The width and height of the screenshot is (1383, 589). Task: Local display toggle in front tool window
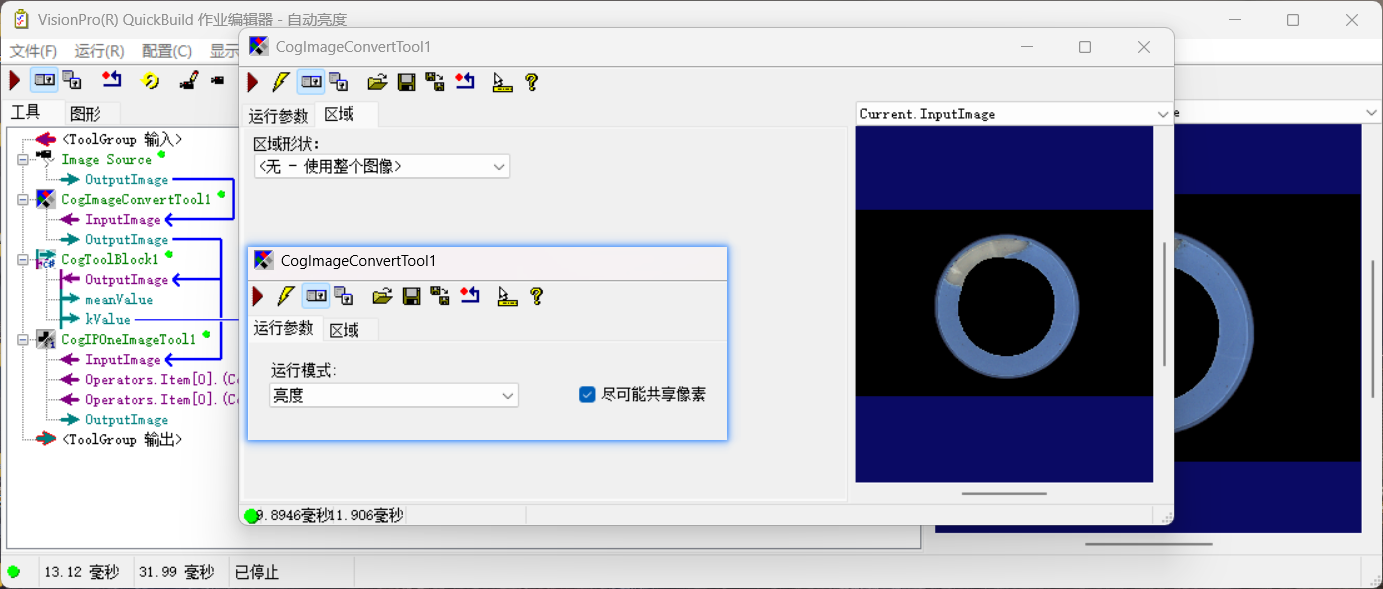point(316,296)
